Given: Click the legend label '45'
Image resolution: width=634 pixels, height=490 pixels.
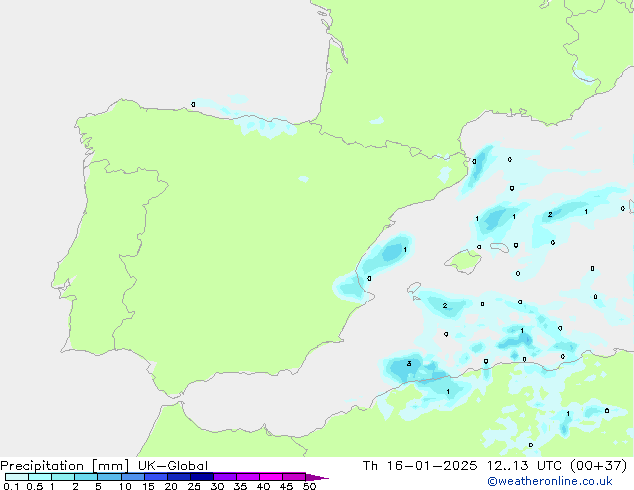Looking at the screenshot, I should 286,486.
